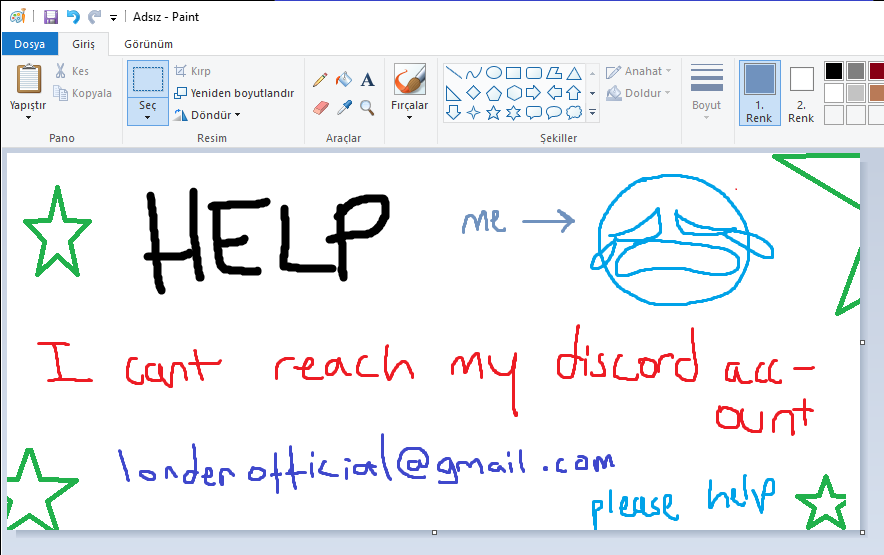Select the Fill with color bucket tool
Screen dimensions: 884x555
[x=343, y=80]
